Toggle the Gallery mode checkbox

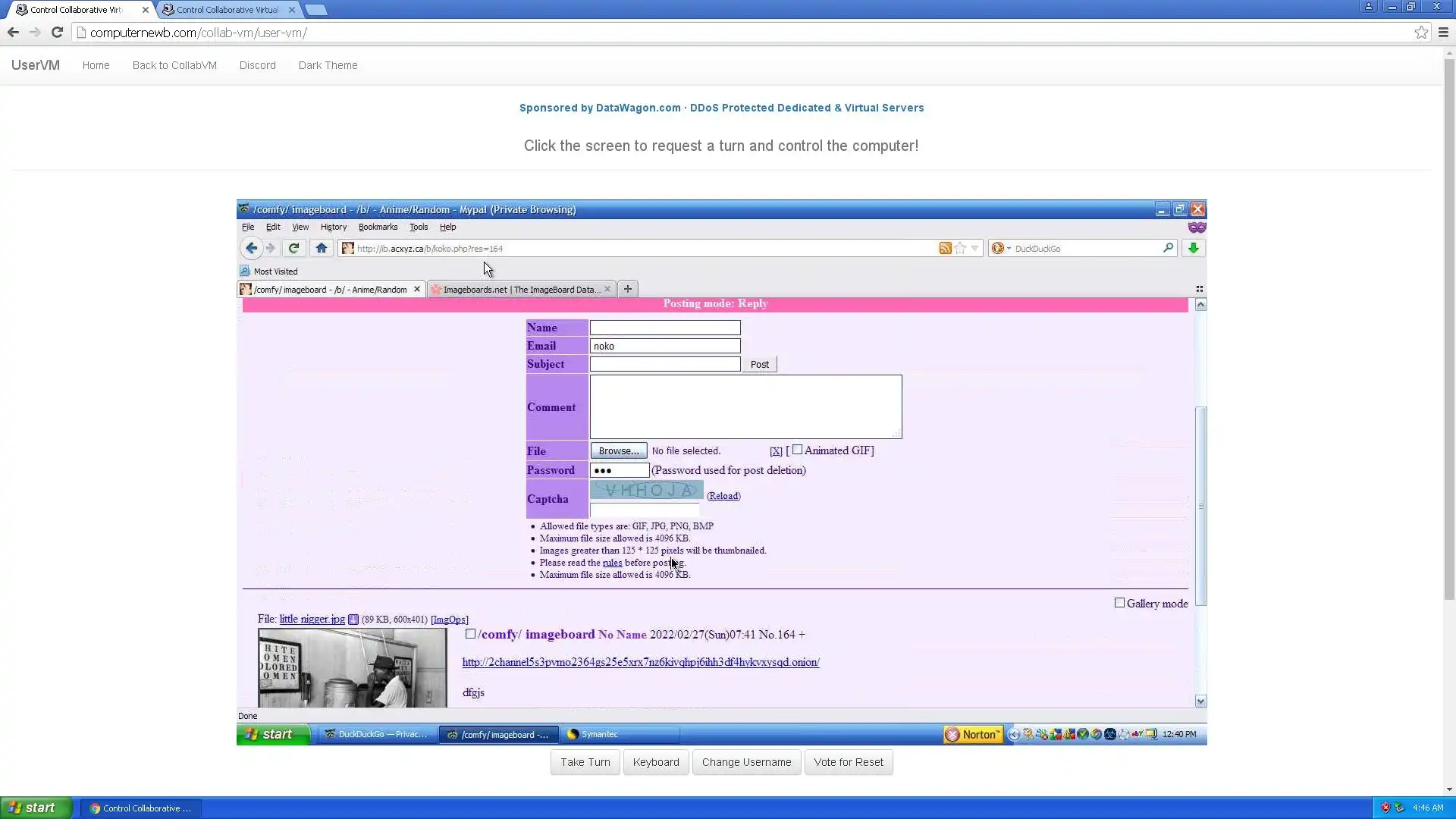(x=1119, y=603)
